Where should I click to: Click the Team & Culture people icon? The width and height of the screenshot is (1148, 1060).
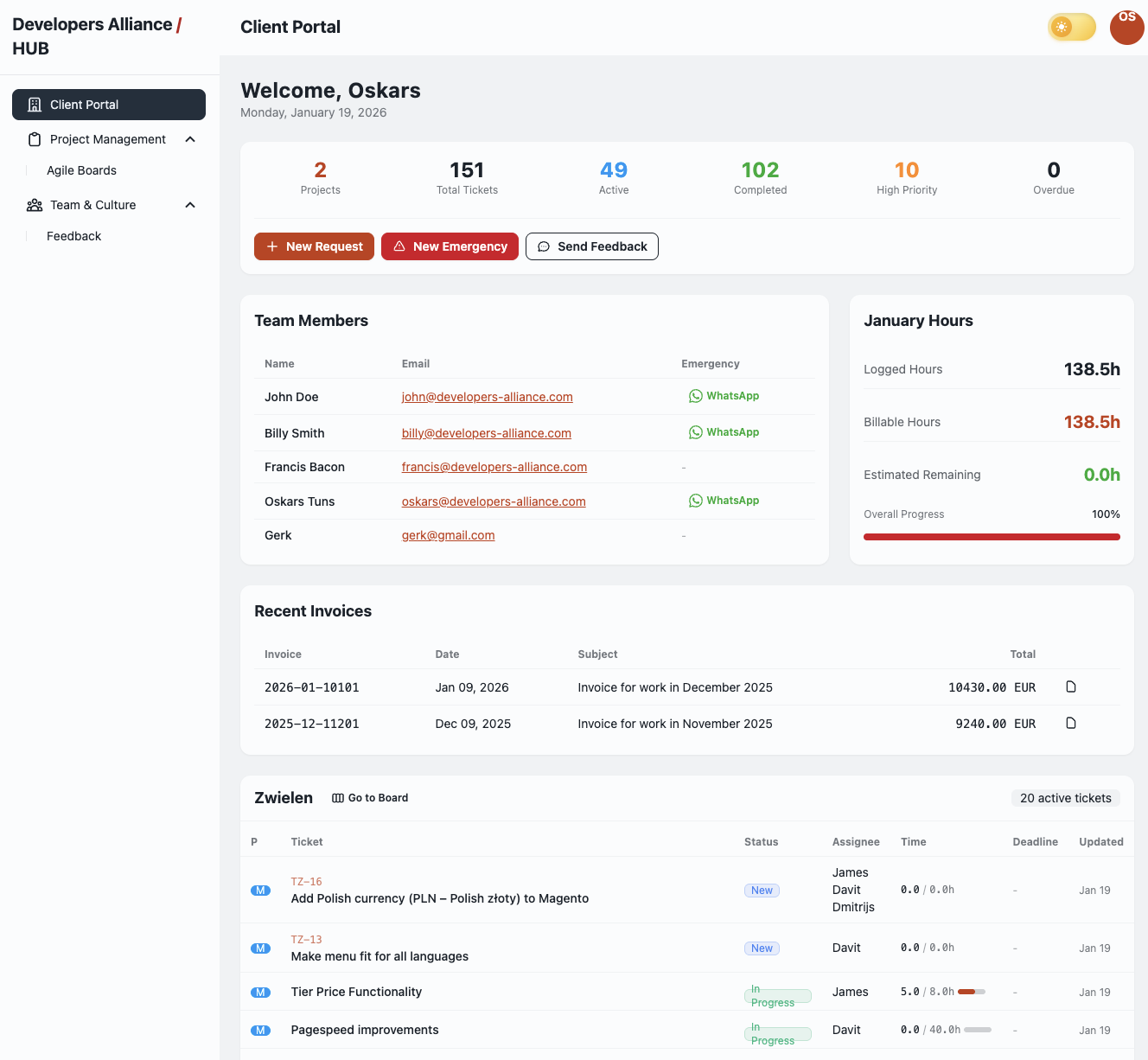pyautogui.click(x=34, y=205)
